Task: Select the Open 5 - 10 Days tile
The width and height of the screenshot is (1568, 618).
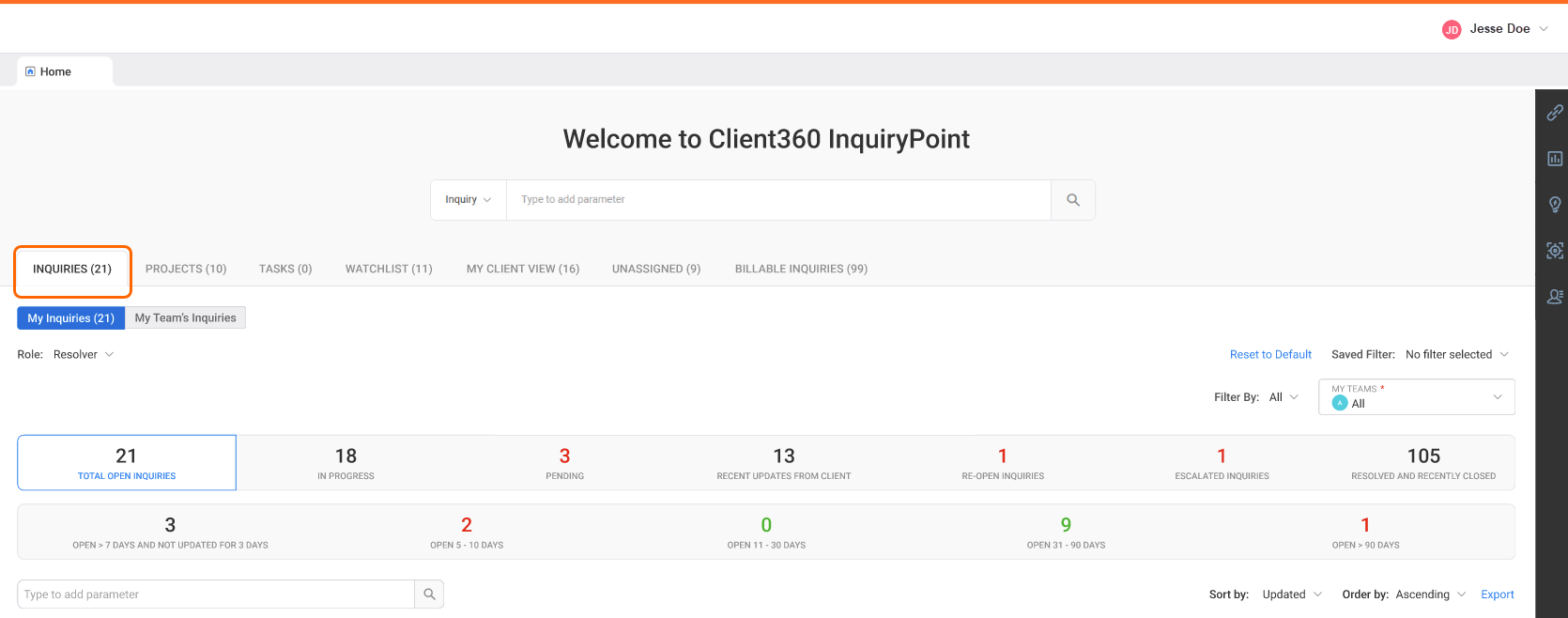Action: pos(467,533)
